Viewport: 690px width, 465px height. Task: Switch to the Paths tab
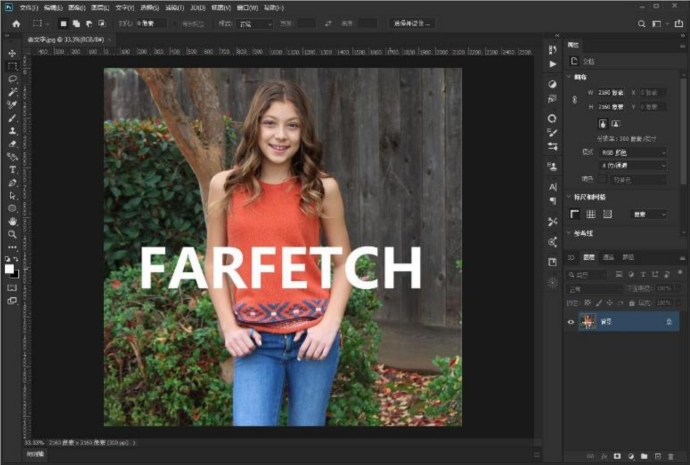(x=628, y=257)
